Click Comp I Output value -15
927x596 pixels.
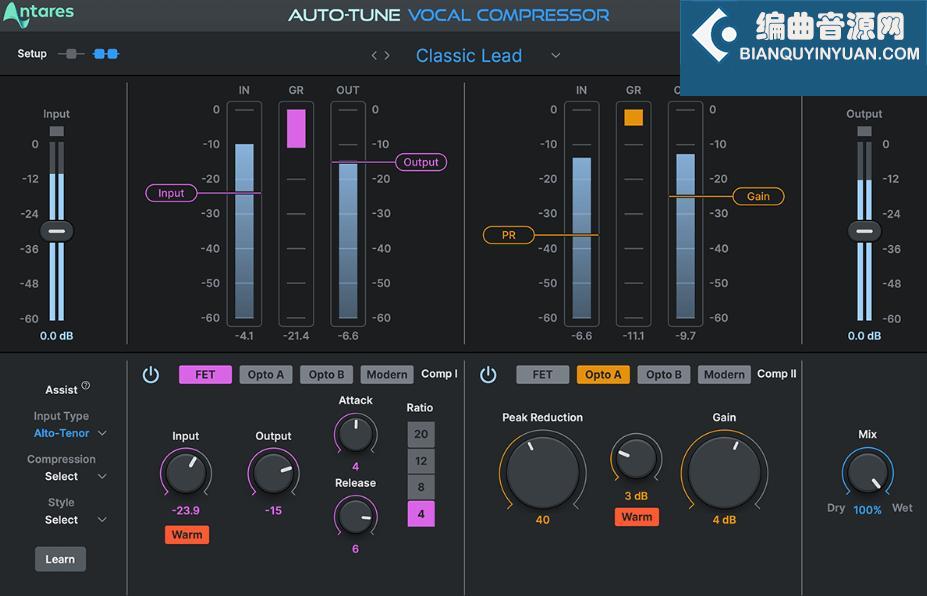(273, 510)
